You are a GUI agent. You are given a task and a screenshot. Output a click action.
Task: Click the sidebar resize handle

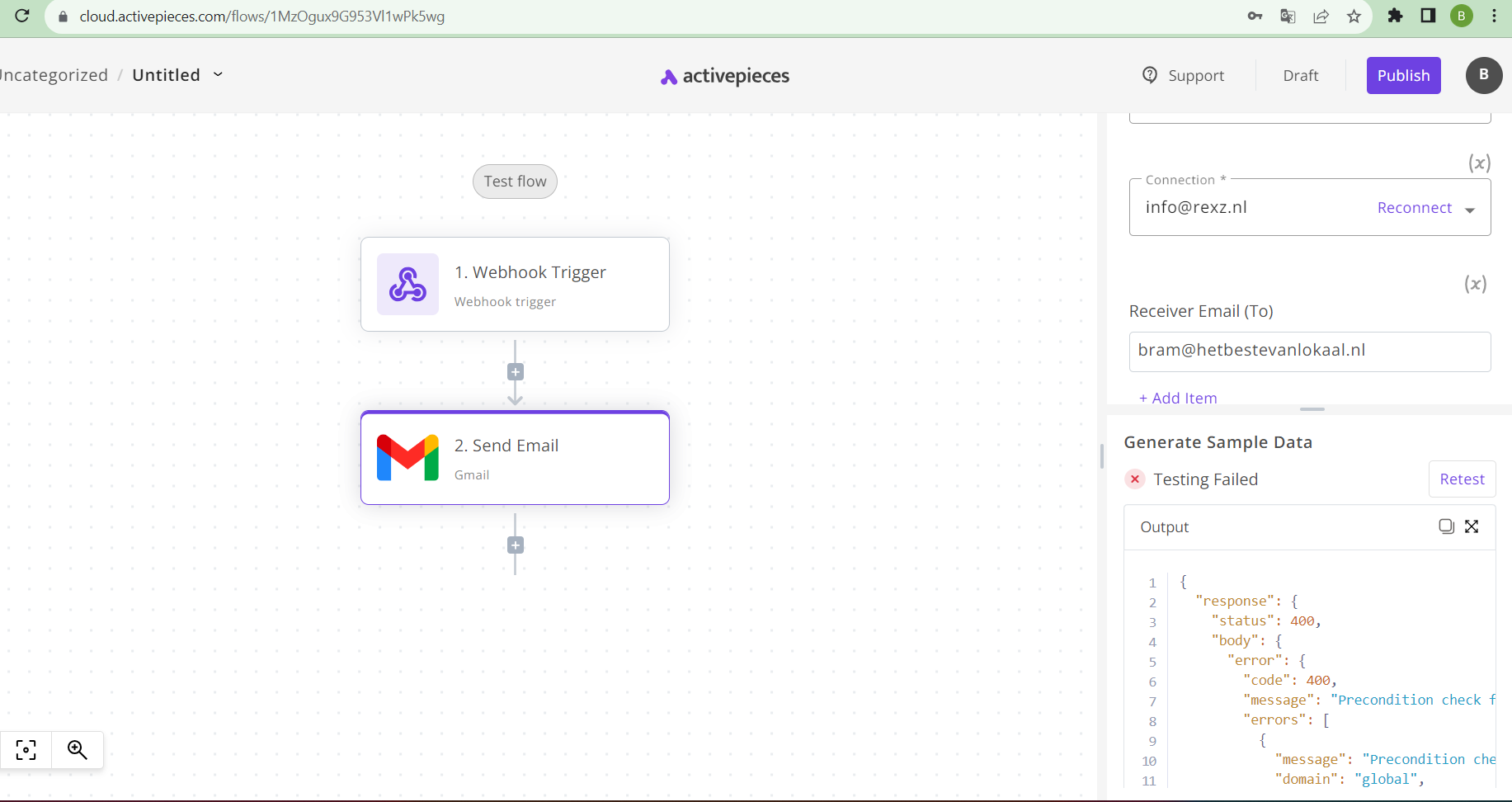(1102, 456)
